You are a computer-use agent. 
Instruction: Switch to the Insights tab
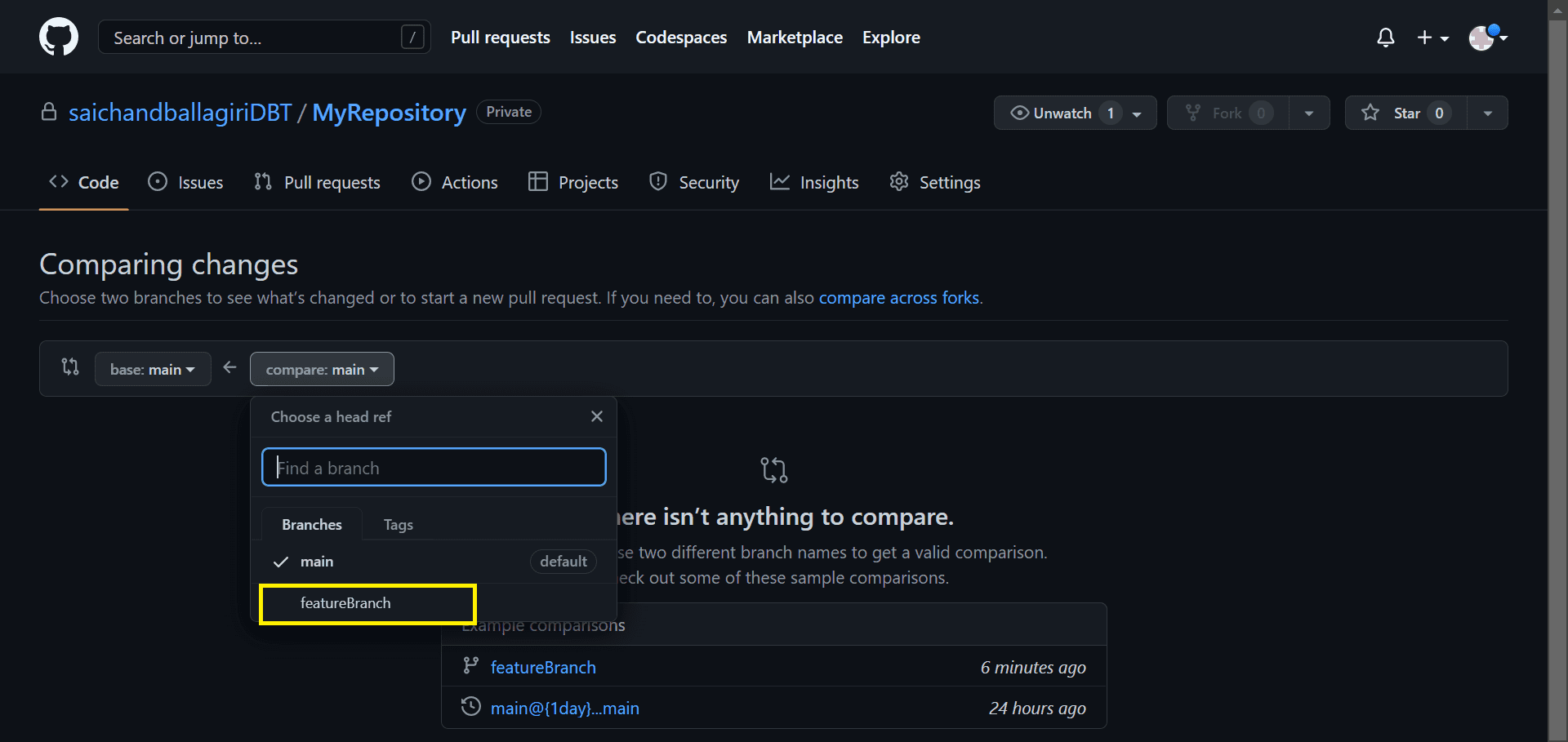click(814, 182)
